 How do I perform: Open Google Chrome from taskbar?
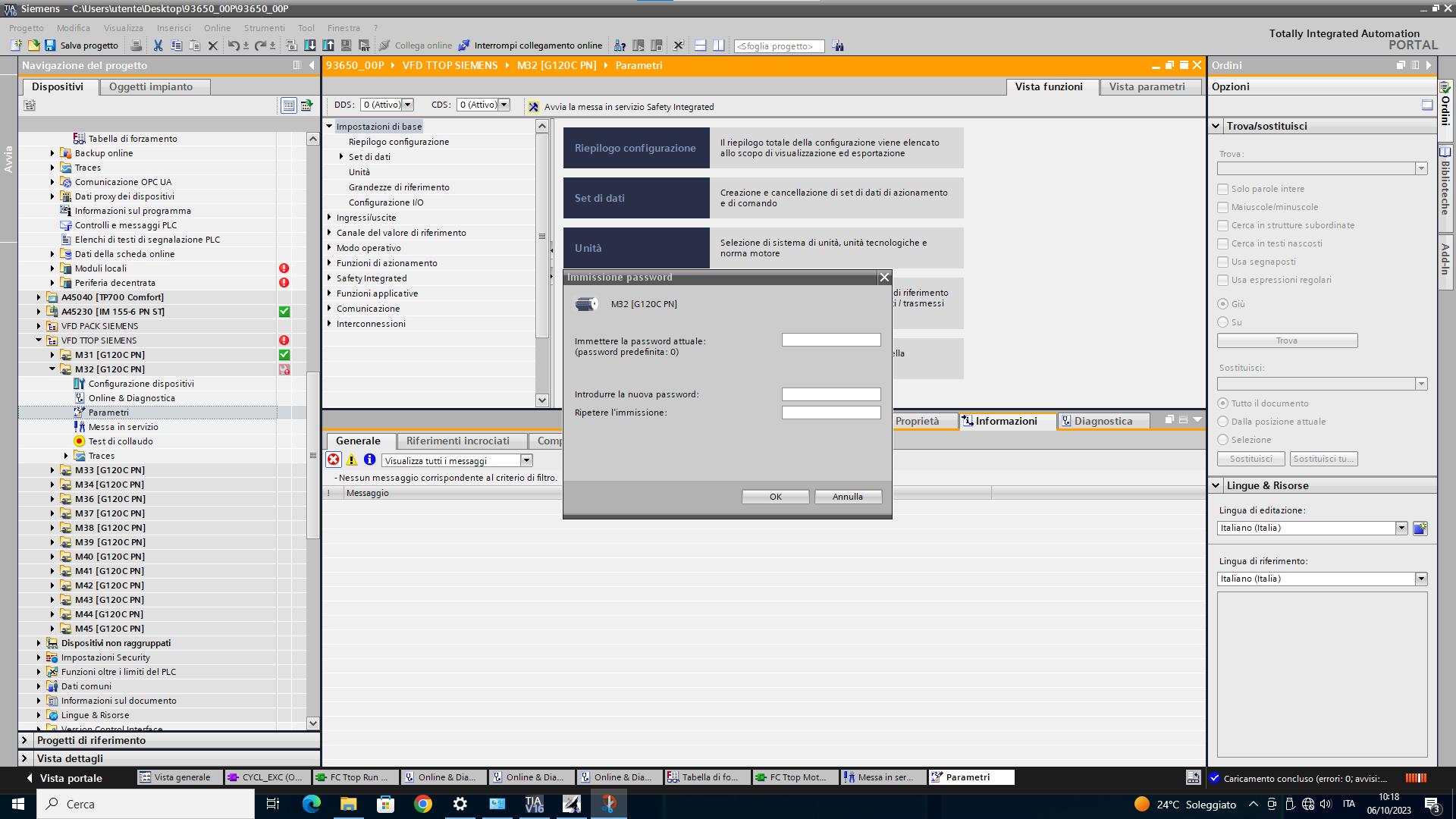(x=423, y=804)
